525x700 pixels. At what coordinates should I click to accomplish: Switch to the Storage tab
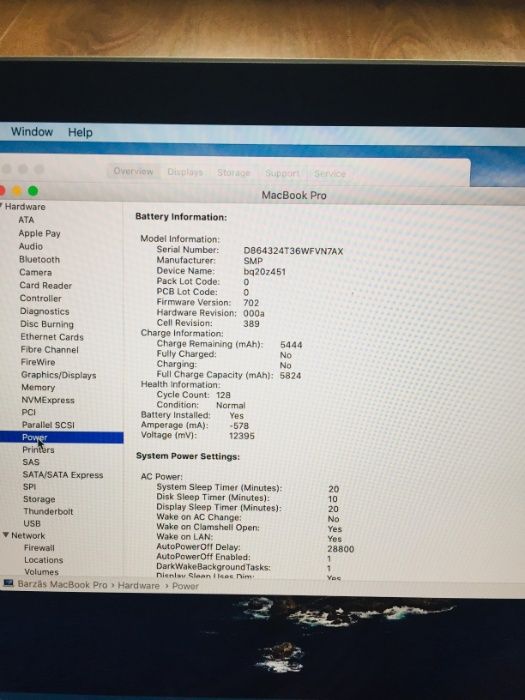click(x=233, y=173)
